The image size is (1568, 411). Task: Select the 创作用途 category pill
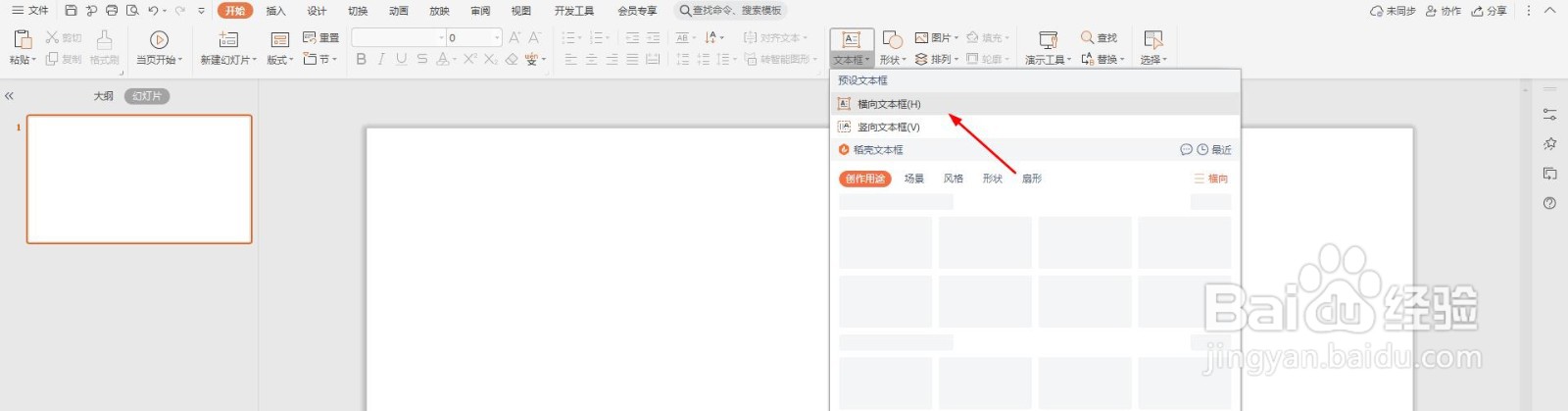(x=865, y=179)
